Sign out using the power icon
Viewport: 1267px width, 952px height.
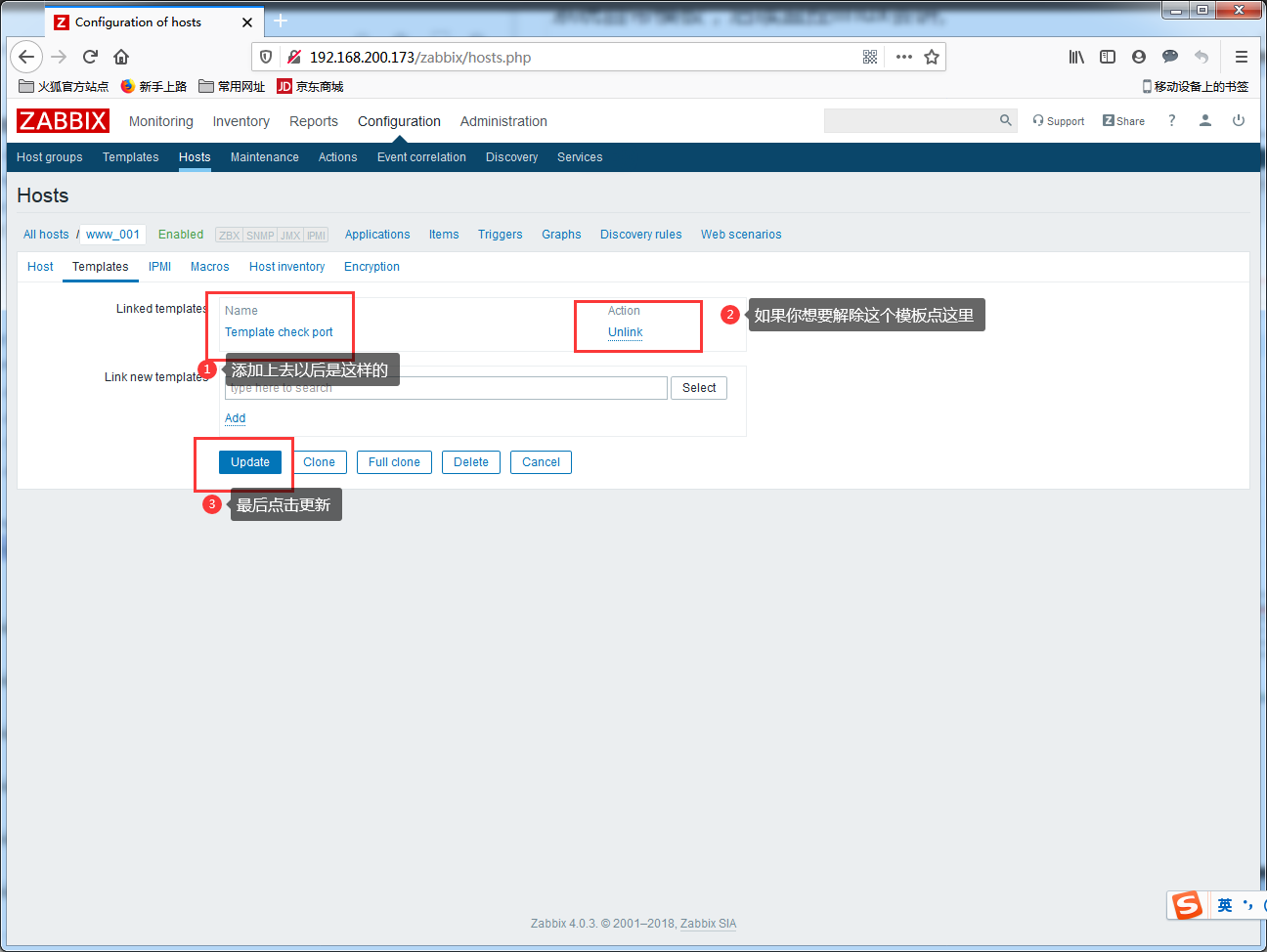[1239, 120]
